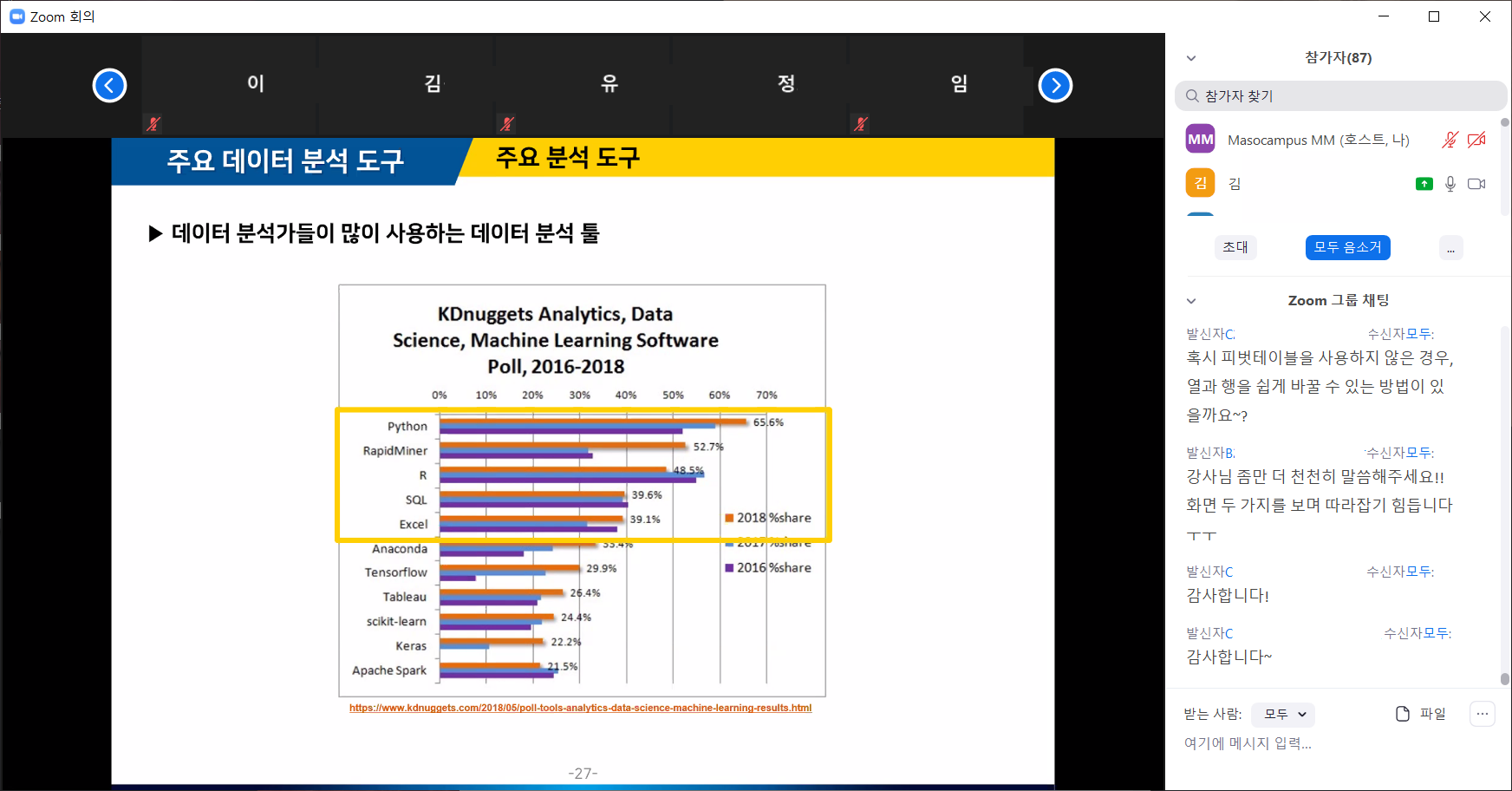Image resolution: width=1512 pixels, height=791 pixels.
Task: Click the Masocampus MM purple avatar
Action: pyautogui.click(x=1200, y=140)
